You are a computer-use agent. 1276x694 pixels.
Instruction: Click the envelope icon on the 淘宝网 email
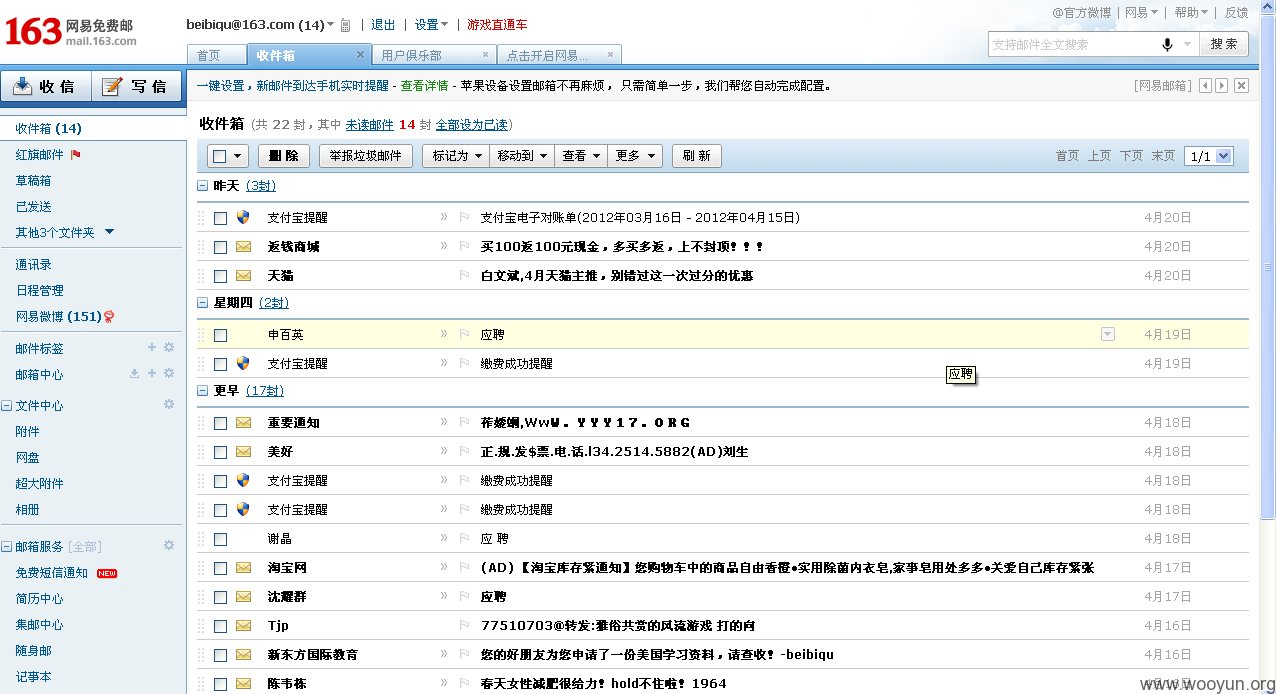pos(243,567)
